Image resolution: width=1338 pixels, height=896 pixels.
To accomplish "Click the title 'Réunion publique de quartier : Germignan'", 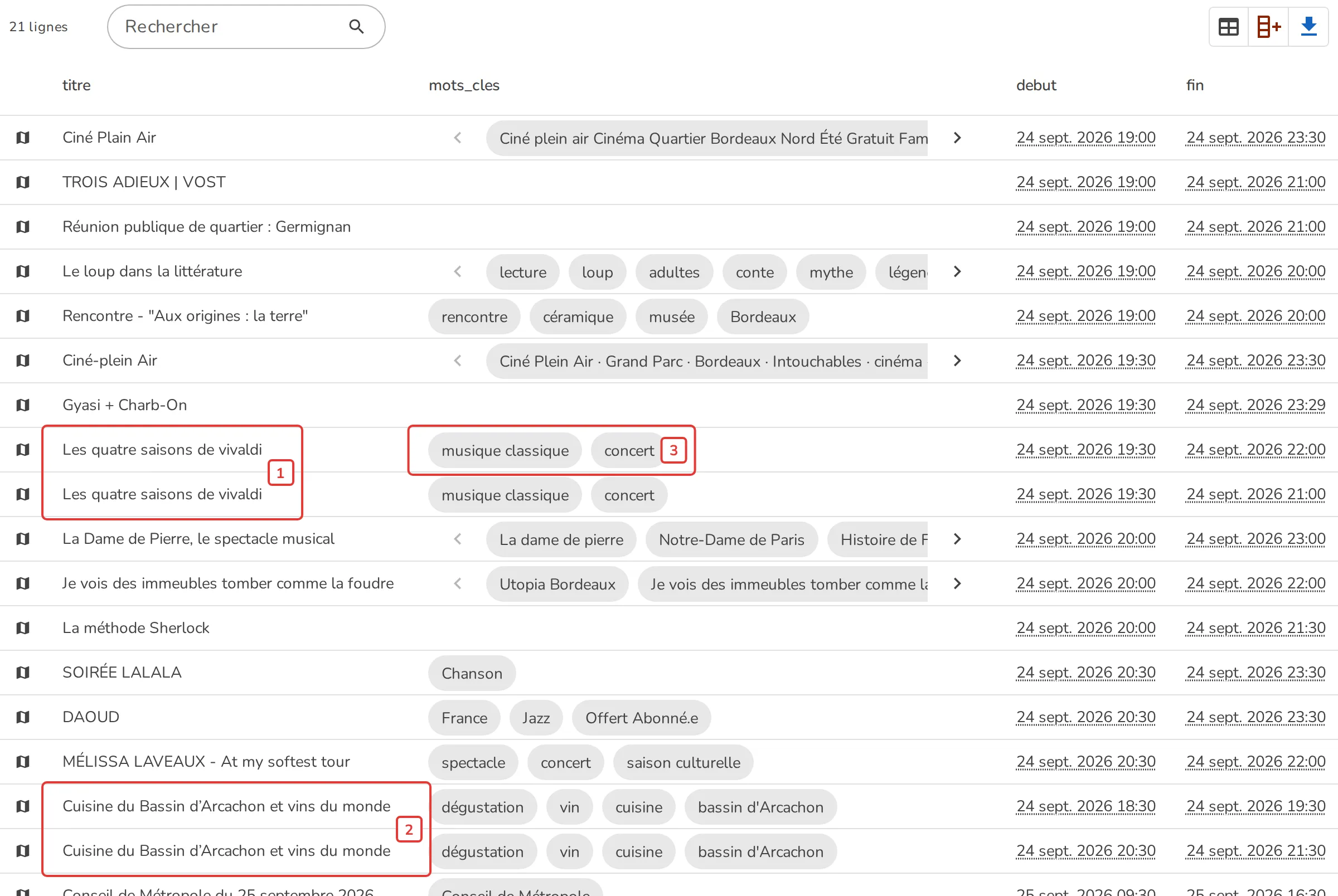I will [x=206, y=227].
